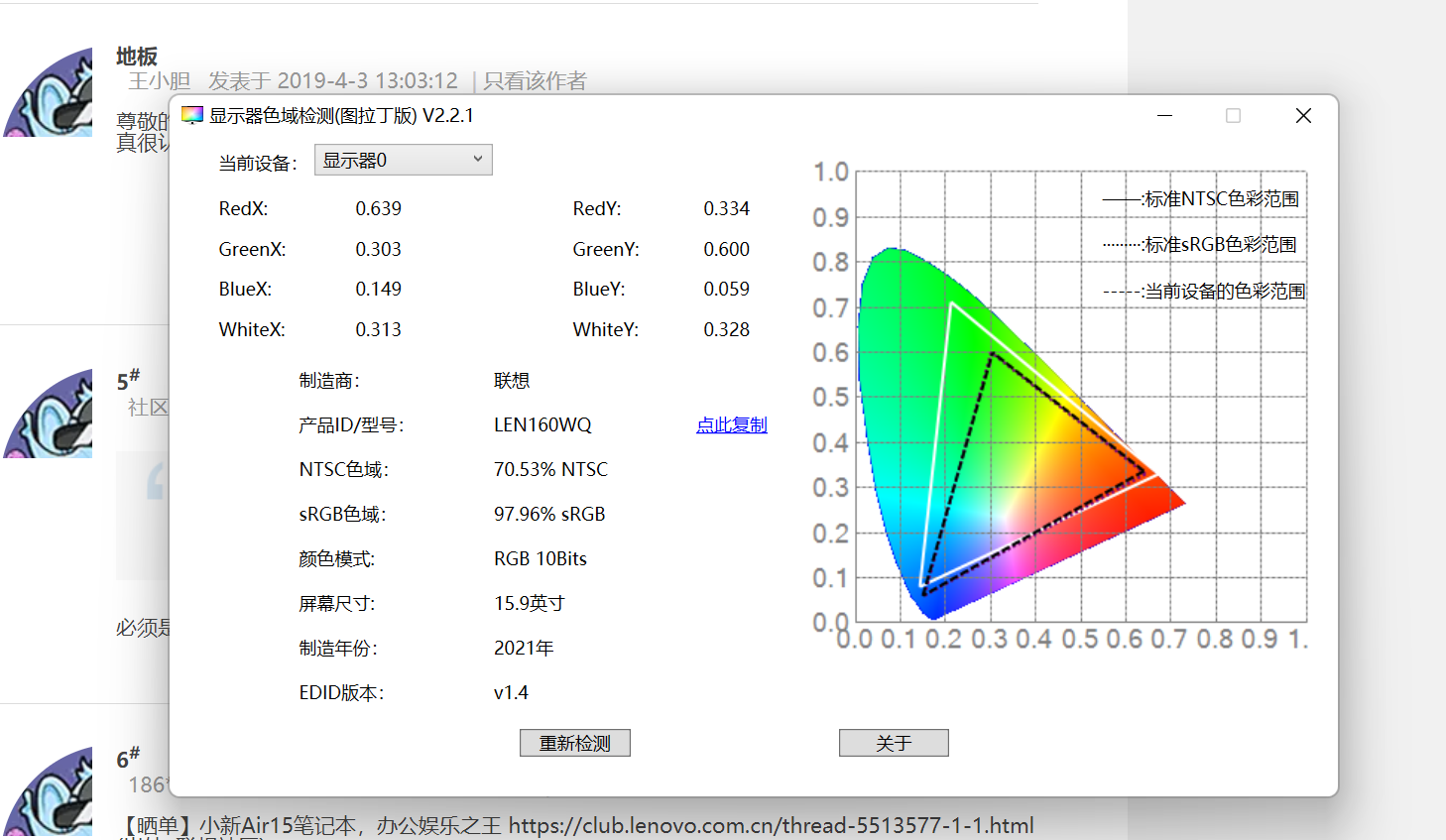Click the 地板 floor label of the post

(137, 57)
